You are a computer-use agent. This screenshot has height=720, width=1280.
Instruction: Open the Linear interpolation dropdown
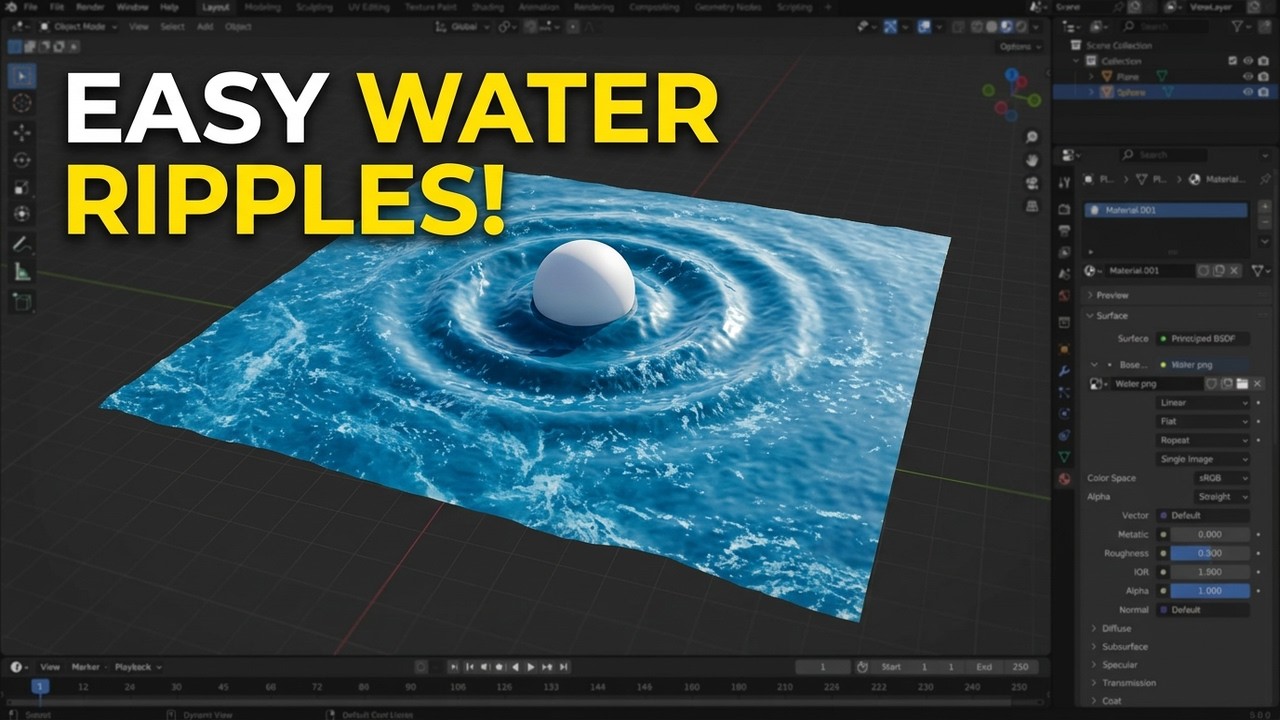click(1204, 402)
